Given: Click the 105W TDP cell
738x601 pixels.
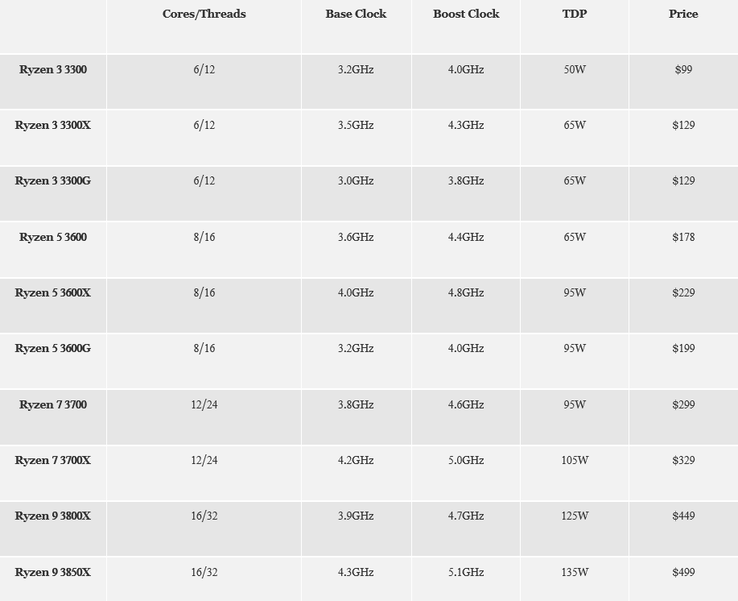Looking at the screenshot, I should [575, 460].
